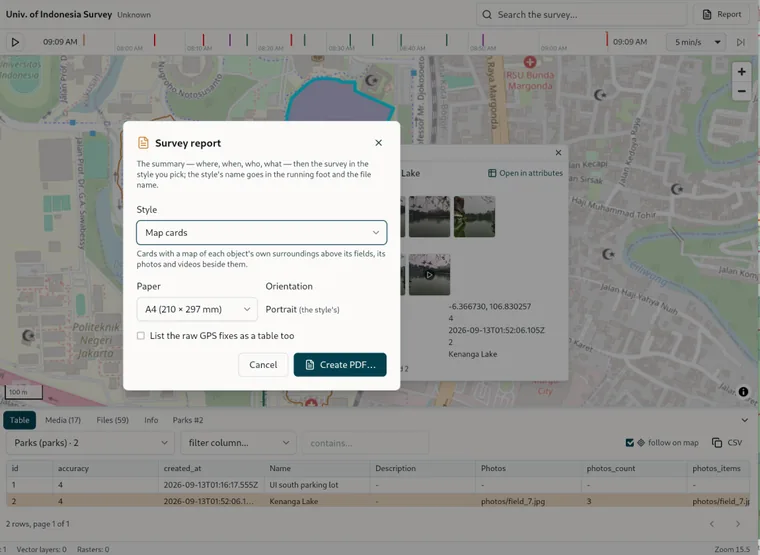Open the Parks (parks) layer dropdown
This screenshot has height=555, width=760.
click(x=91, y=443)
